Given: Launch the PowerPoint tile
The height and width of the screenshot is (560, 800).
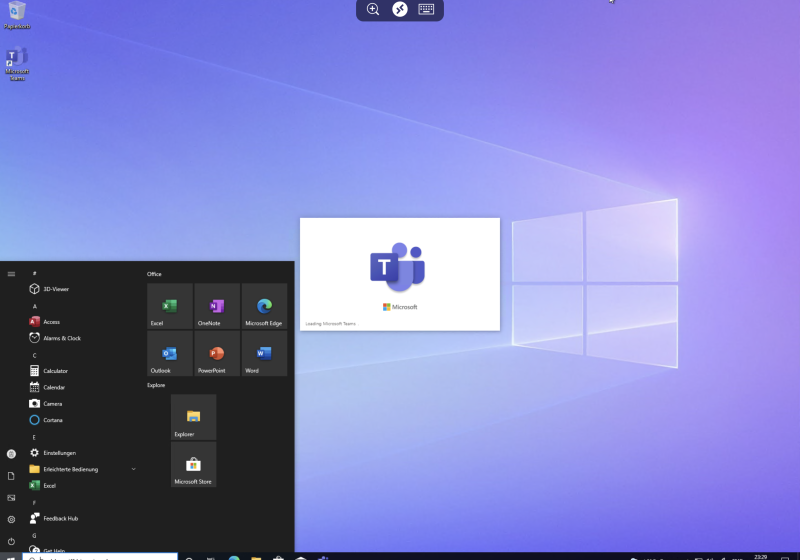Looking at the screenshot, I should point(217,354).
